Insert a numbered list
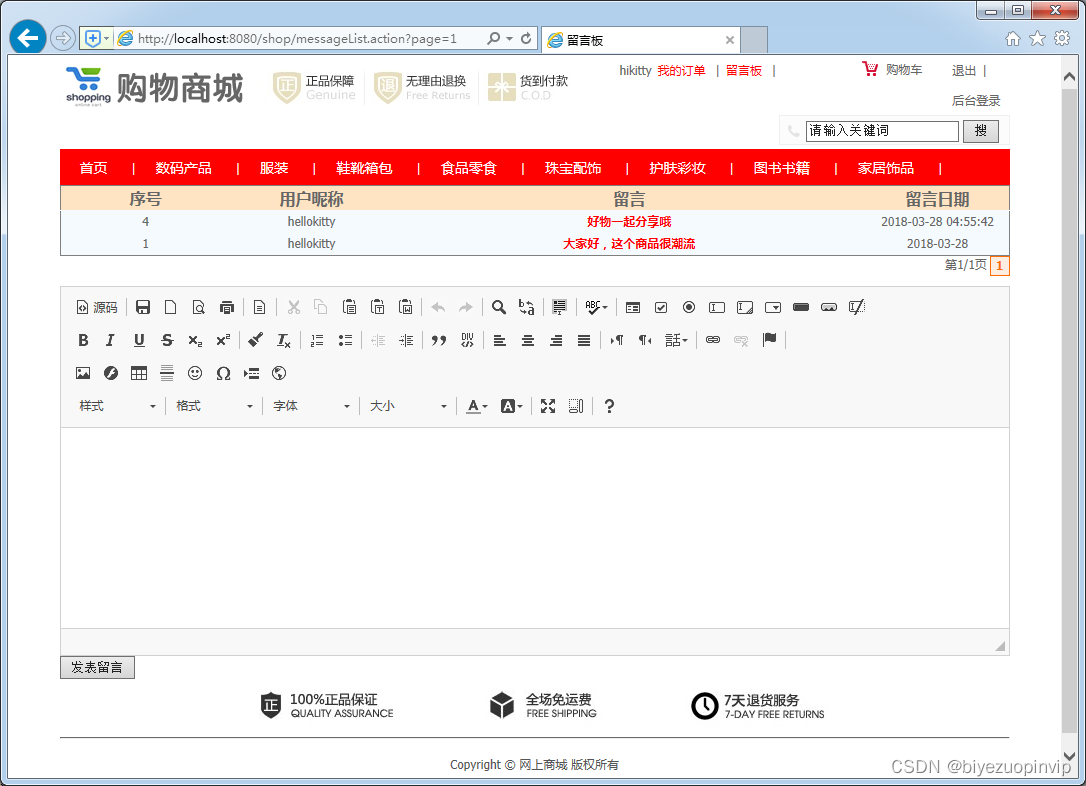The width and height of the screenshot is (1086, 786). (x=317, y=340)
